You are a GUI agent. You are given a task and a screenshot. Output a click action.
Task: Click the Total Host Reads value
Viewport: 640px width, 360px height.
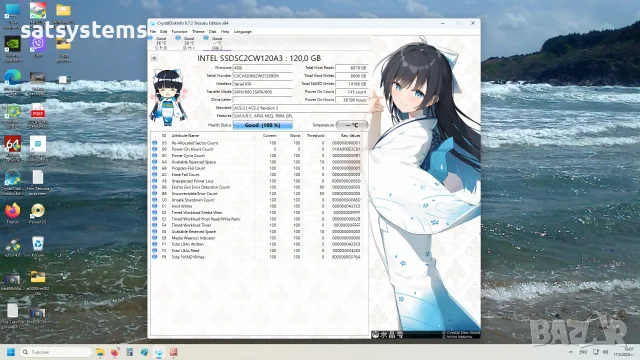click(x=351, y=68)
